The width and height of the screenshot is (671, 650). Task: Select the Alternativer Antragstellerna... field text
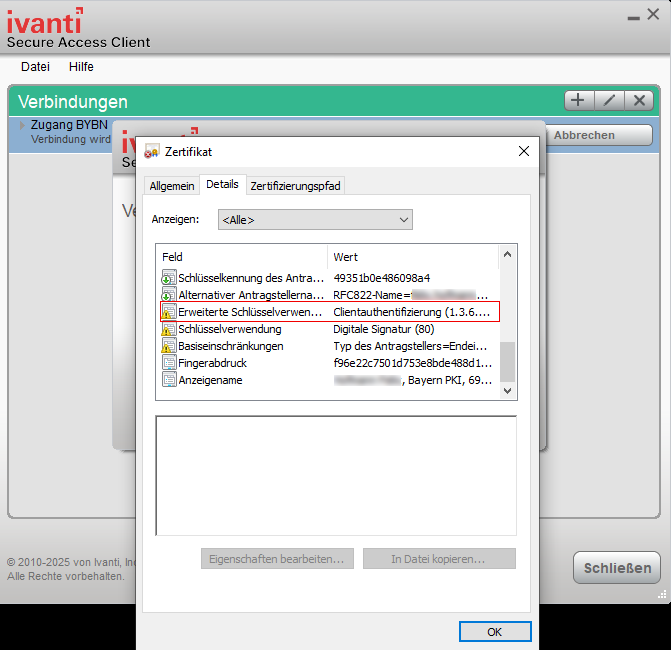(x=251, y=295)
